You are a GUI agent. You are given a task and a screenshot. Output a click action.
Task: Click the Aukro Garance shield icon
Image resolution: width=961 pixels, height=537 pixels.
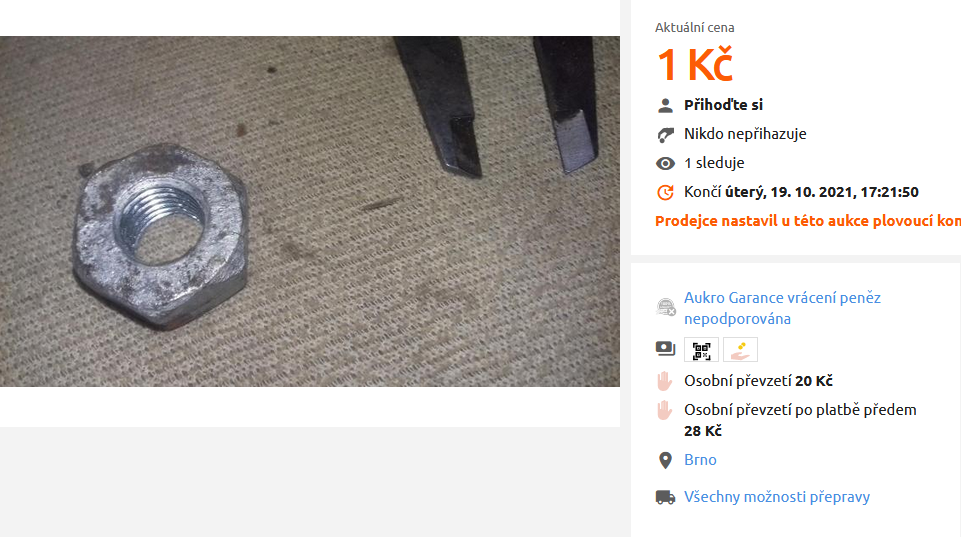pos(666,307)
